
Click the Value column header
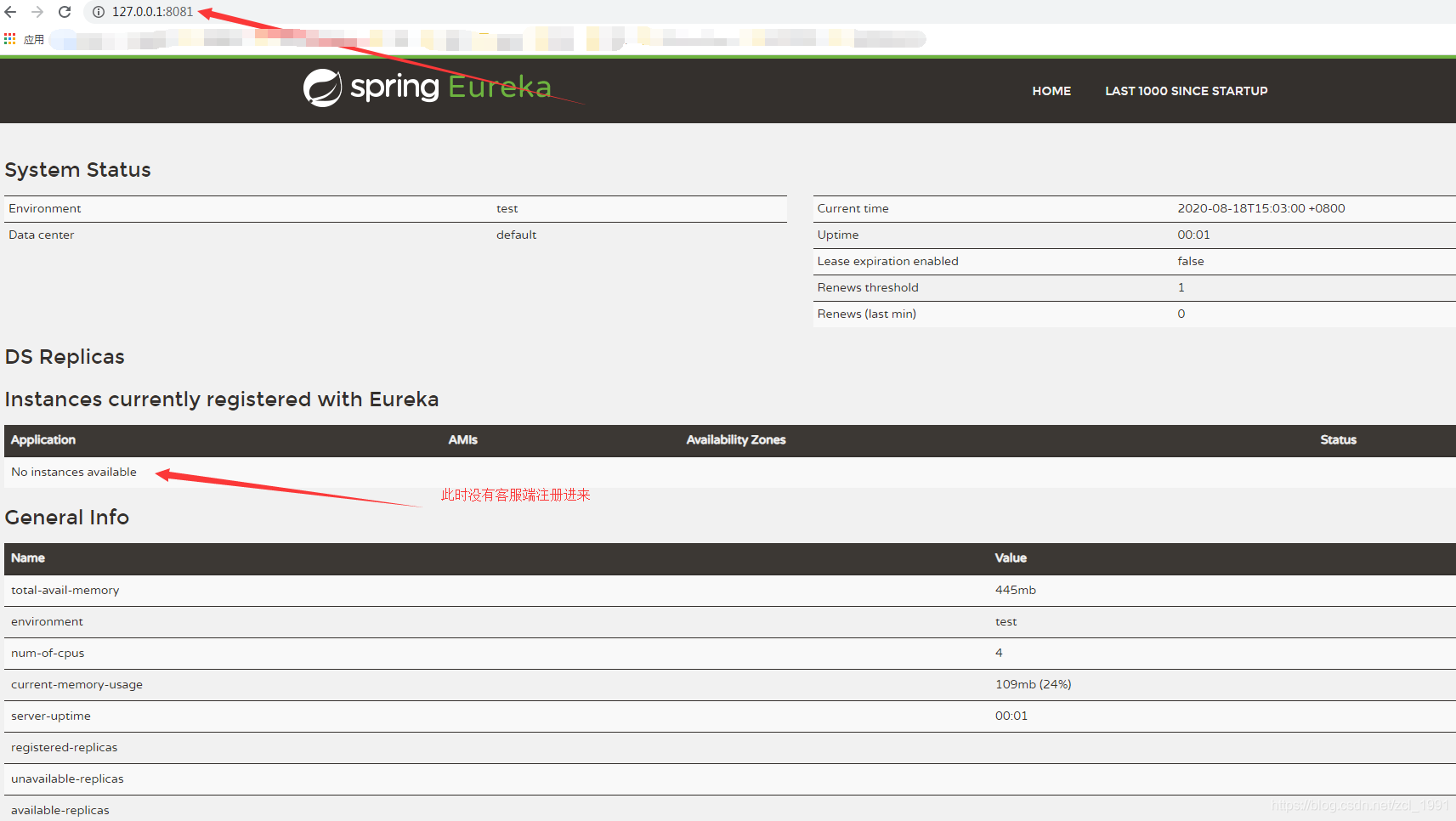click(1011, 558)
